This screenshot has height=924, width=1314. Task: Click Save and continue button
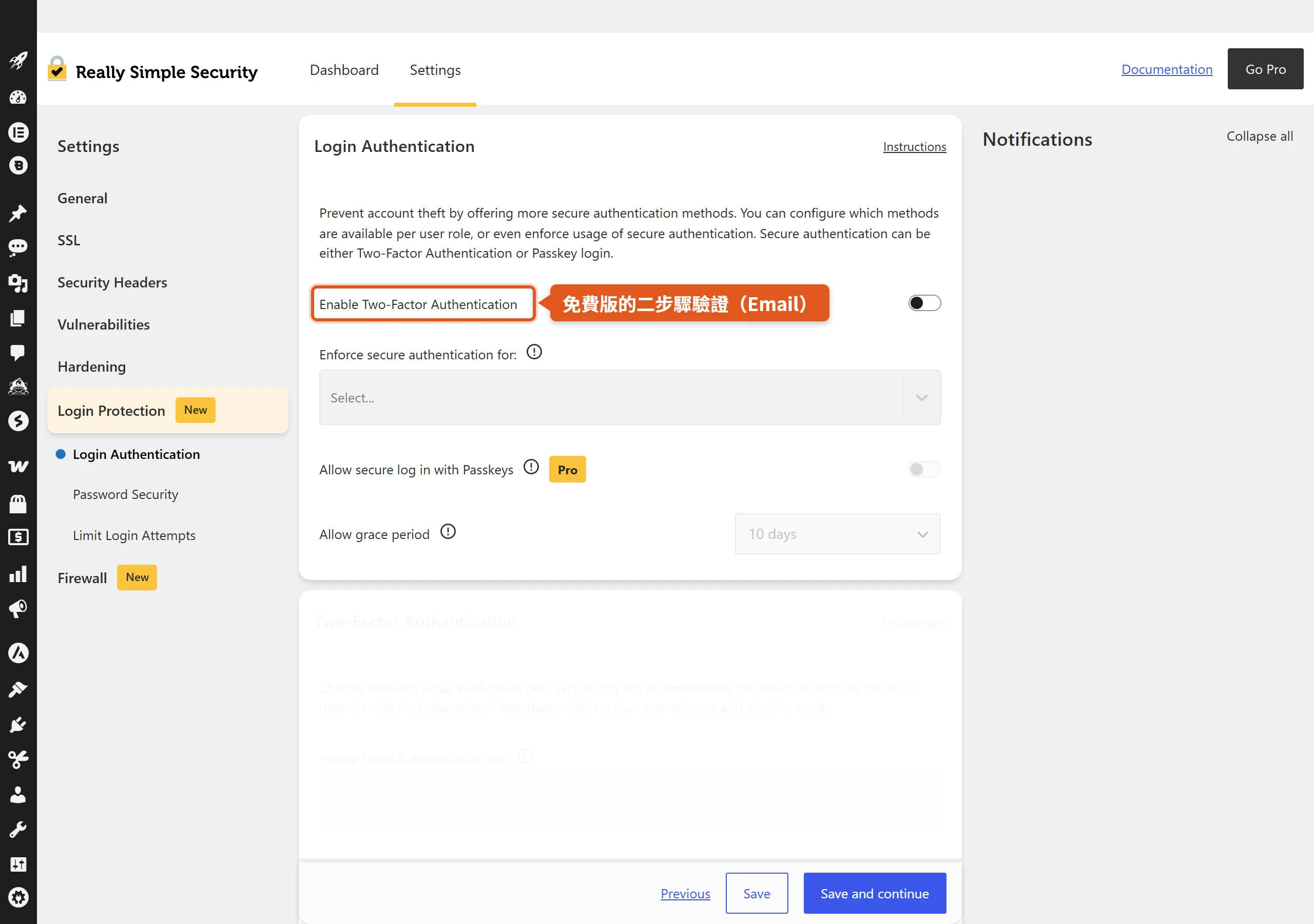click(875, 893)
